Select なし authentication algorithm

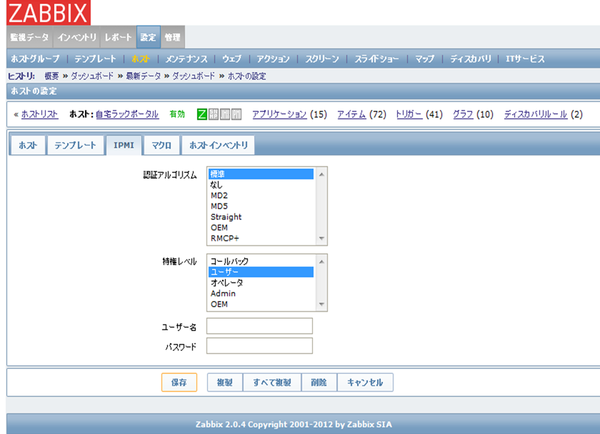click(261, 185)
